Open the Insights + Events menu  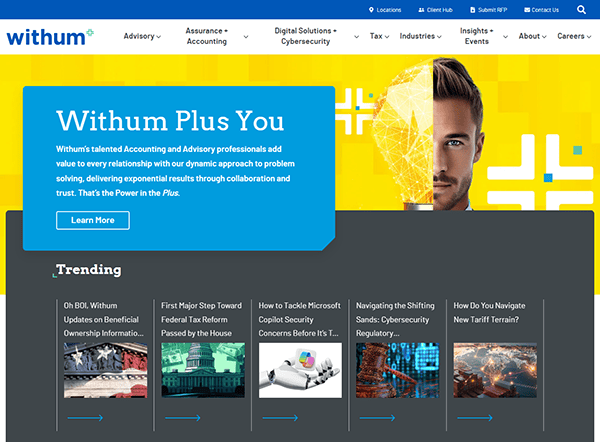[x=476, y=36]
